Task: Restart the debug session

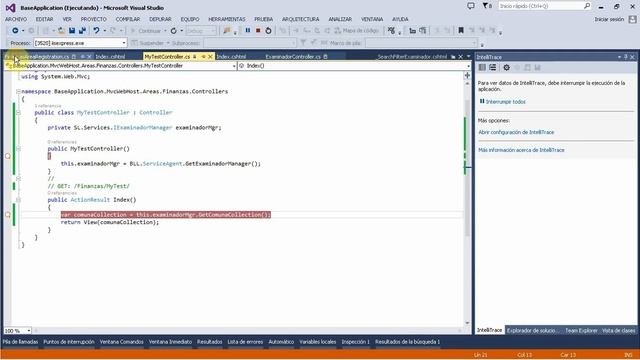Action: point(268,31)
